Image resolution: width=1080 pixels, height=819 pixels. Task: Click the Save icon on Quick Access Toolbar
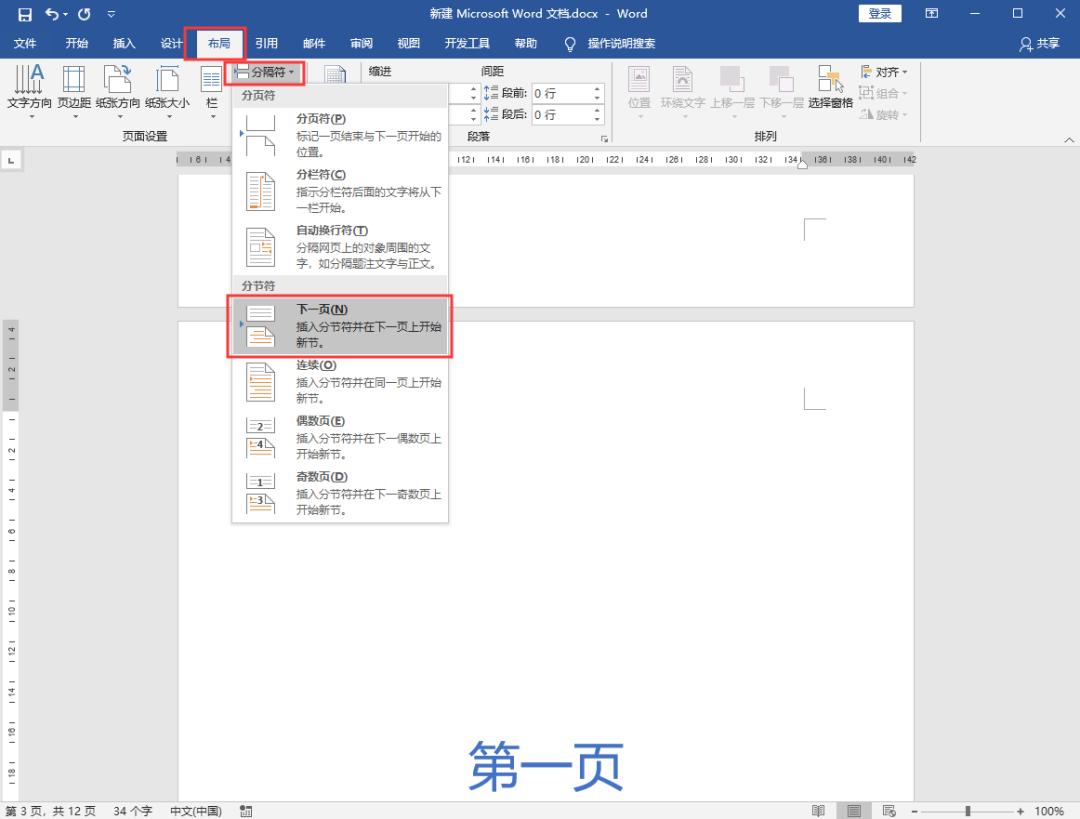(x=23, y=13)
